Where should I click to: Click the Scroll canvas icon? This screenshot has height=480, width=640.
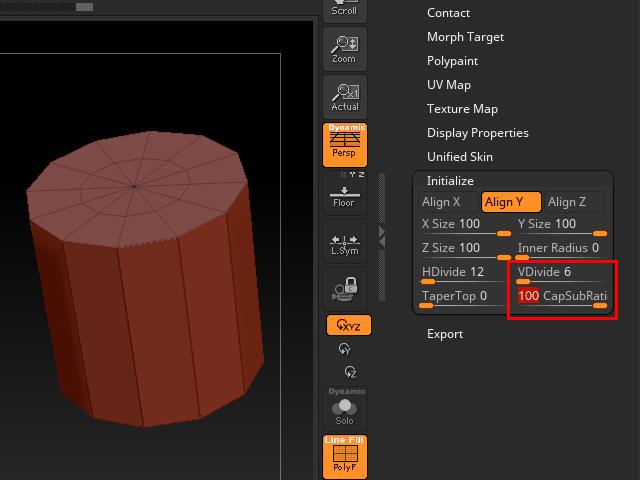pyautogui.click(x=344, y=9)
